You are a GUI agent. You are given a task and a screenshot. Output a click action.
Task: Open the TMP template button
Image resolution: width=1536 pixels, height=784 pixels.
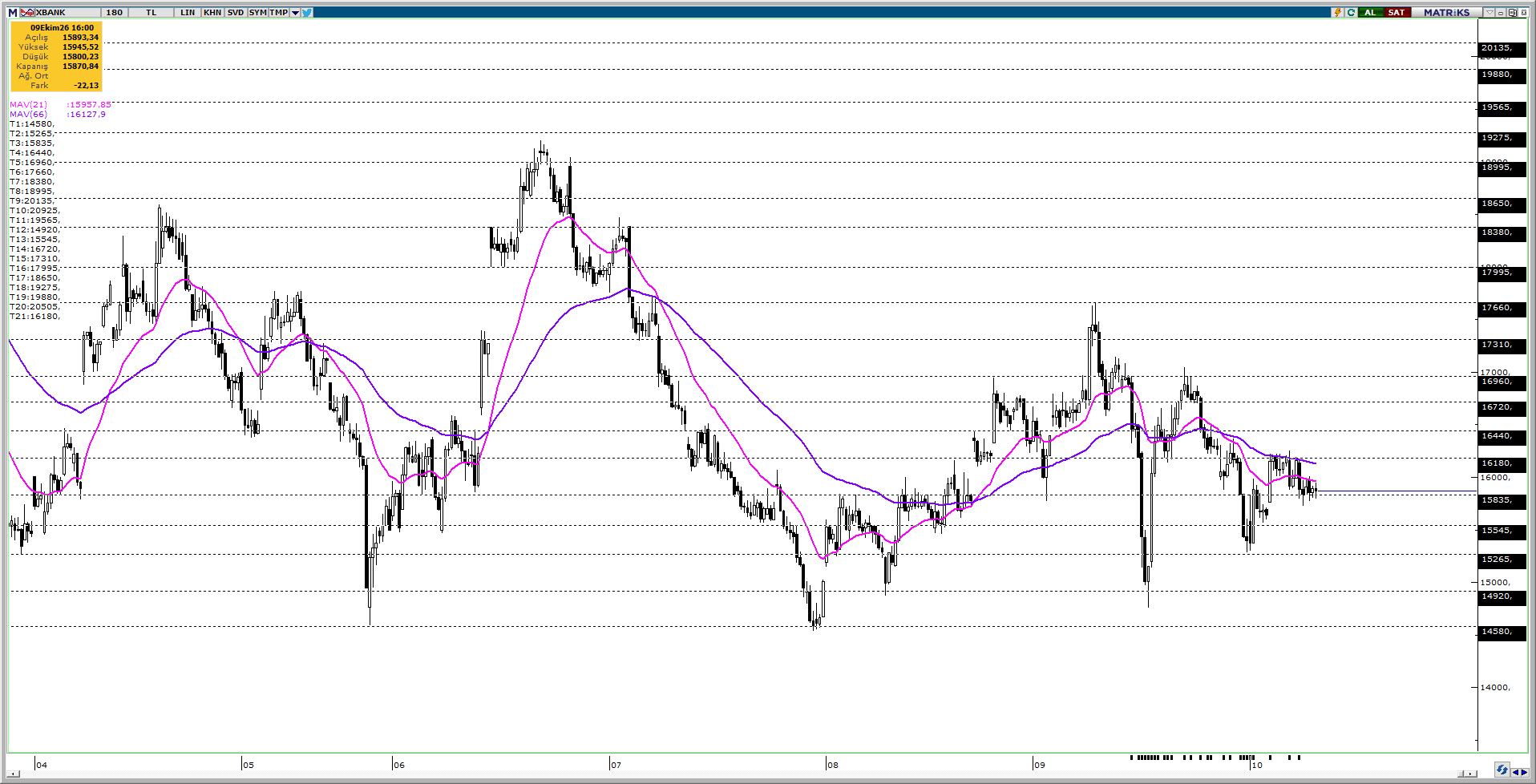[278, 13]
